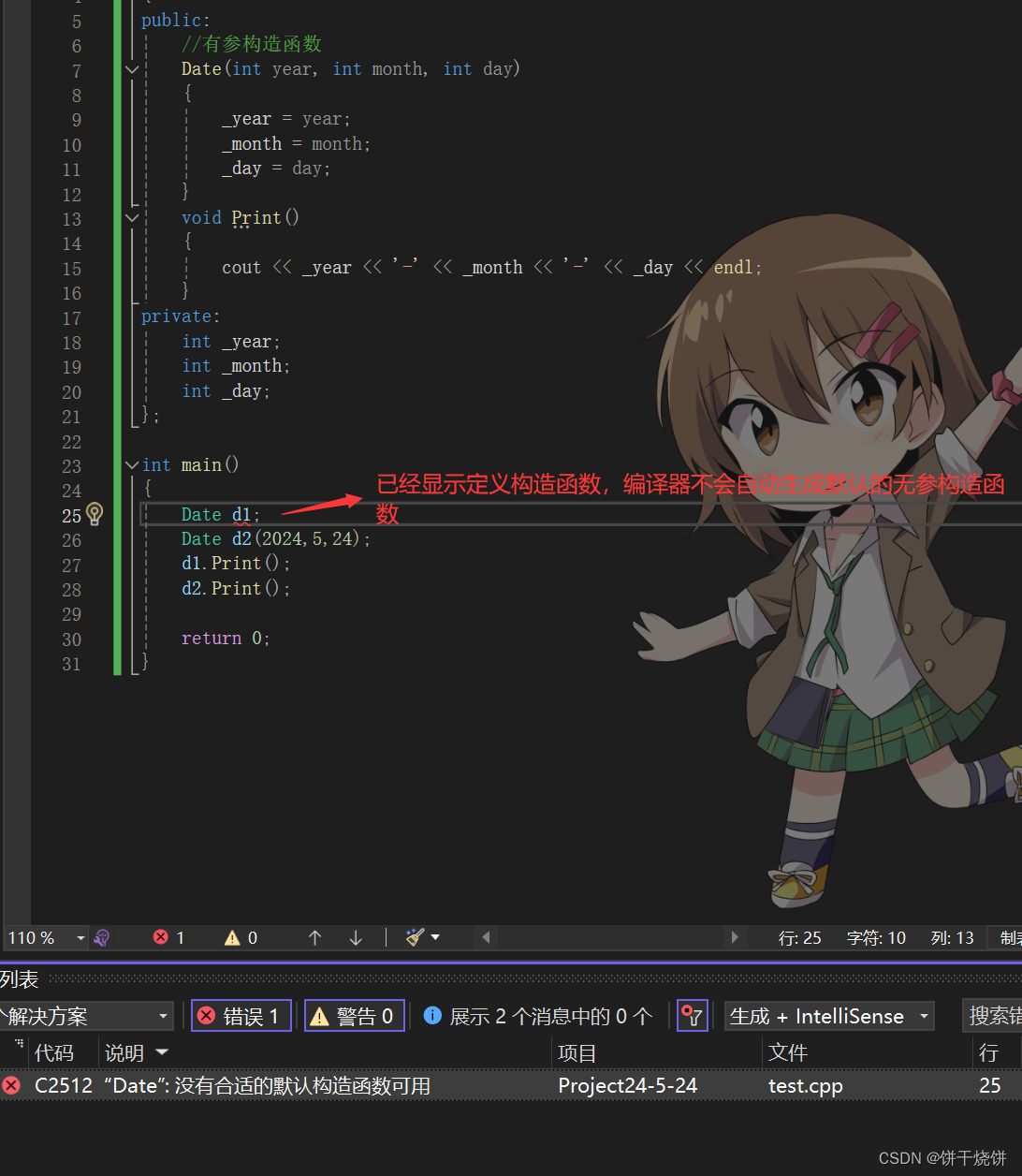The height and width of the screenshot is (1176, 1022).
Task: Click the _month = month assignment on line 10
Action: (297, 144)
